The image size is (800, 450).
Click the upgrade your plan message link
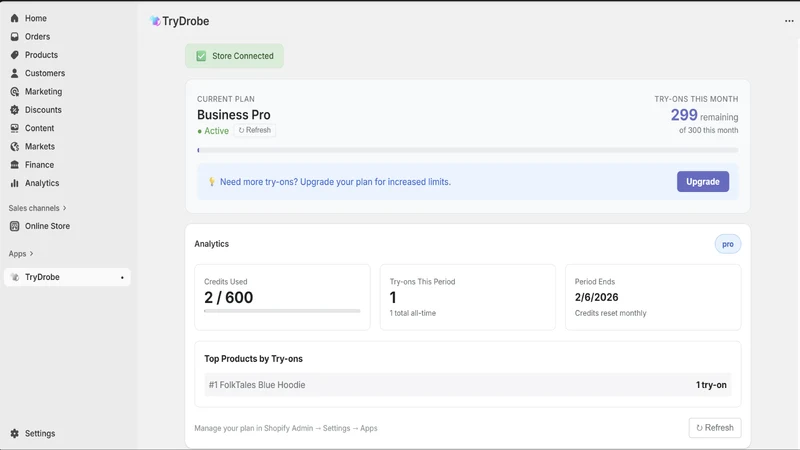335,182
